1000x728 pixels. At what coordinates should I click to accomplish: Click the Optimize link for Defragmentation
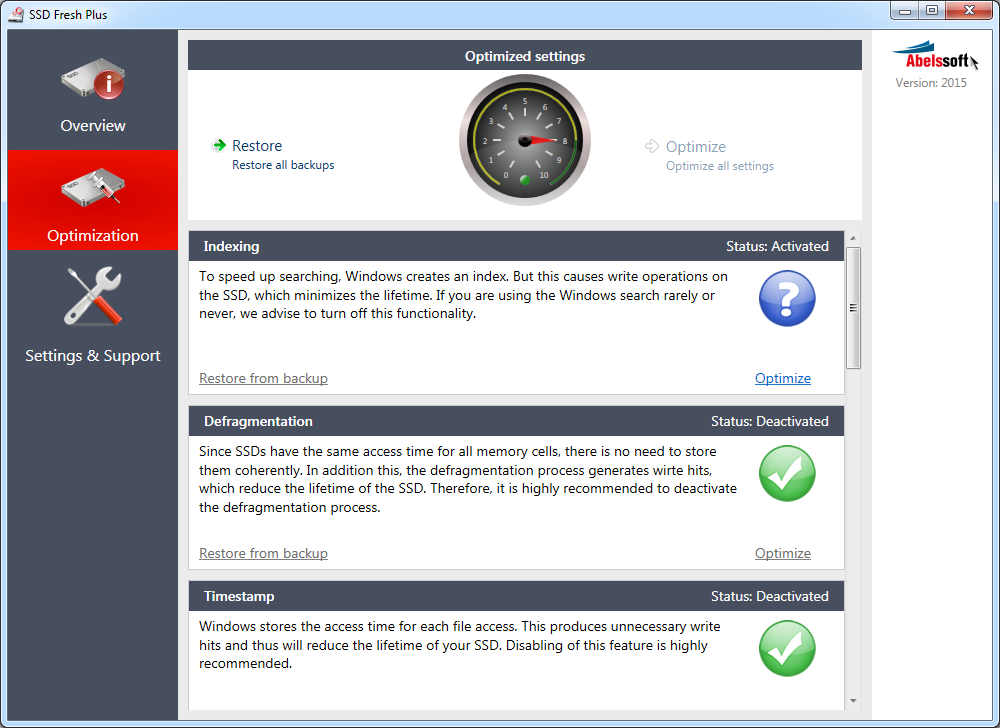783,553
